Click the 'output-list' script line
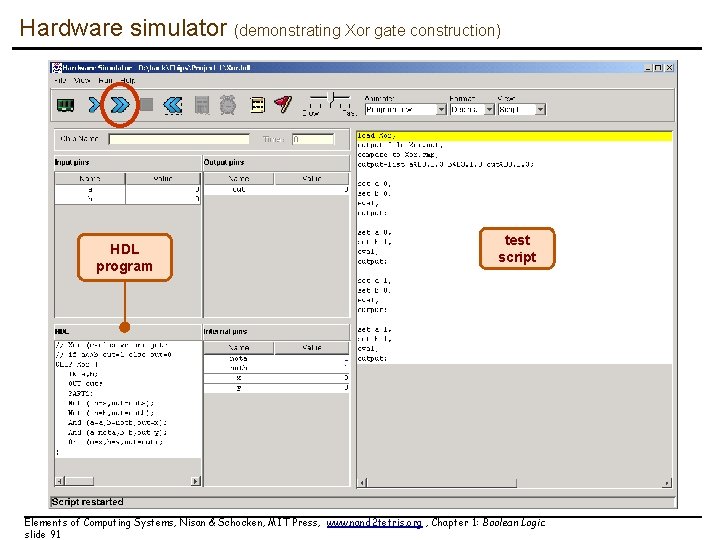This screenshot has width=720, height=540. click(x=445, y=164)
